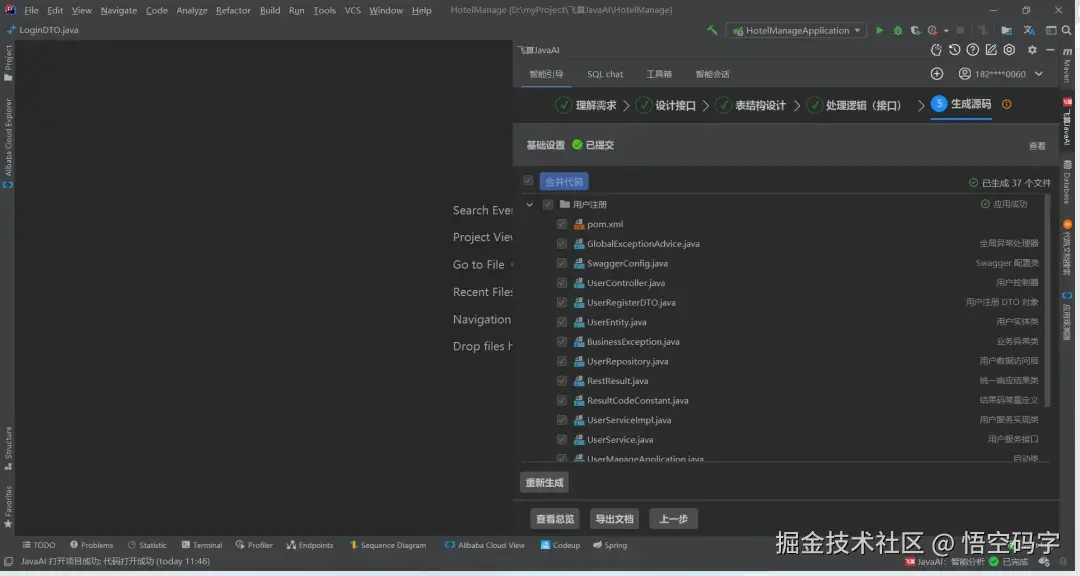Image resolution: width=1080 pixels, height=576 pixels.
Task: Click the AI head icon in JavaAI header
Action: pyautogui.click(x=936, y=50)
